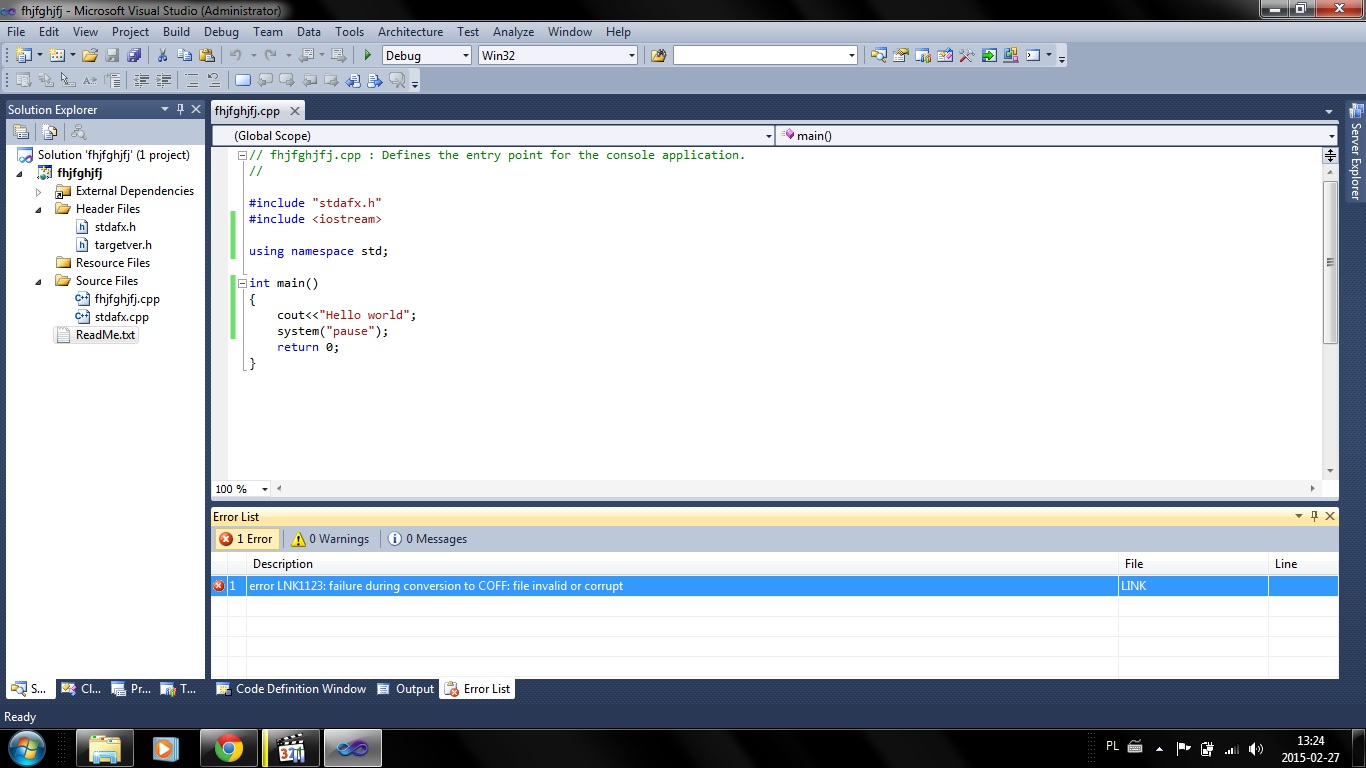Screen dimensions: 1366x768
Task: Click the green arrow Start Page icon
Action: [x=988, y=55]
